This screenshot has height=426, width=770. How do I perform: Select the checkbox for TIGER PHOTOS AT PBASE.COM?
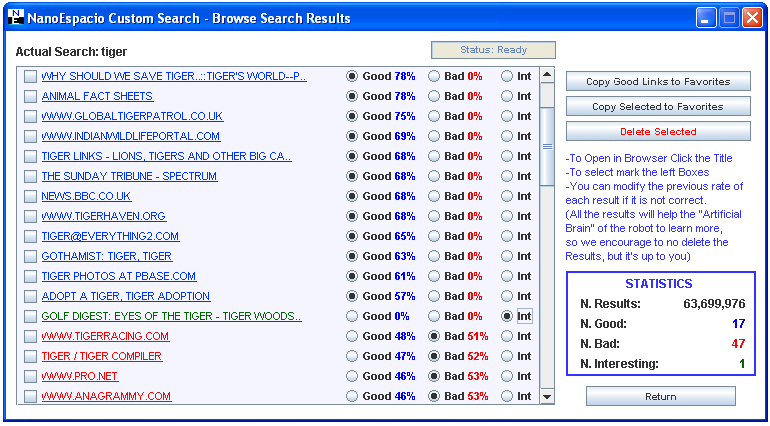point(30,277)
